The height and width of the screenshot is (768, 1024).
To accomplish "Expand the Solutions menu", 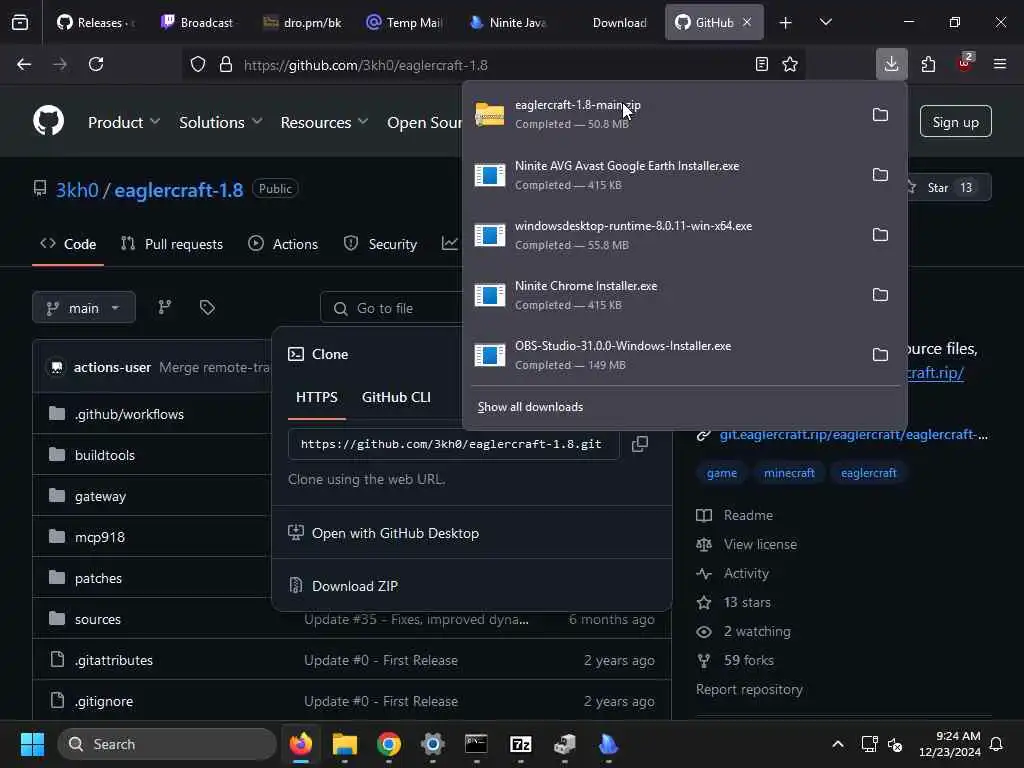I will pyautogui.click(x=220, y=122).
